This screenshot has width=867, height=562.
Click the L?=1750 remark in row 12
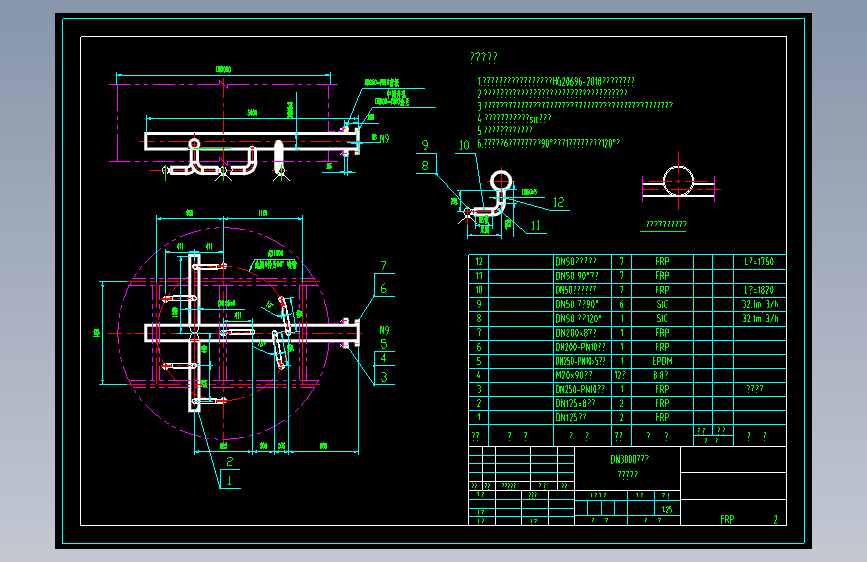tap(759, 262)
